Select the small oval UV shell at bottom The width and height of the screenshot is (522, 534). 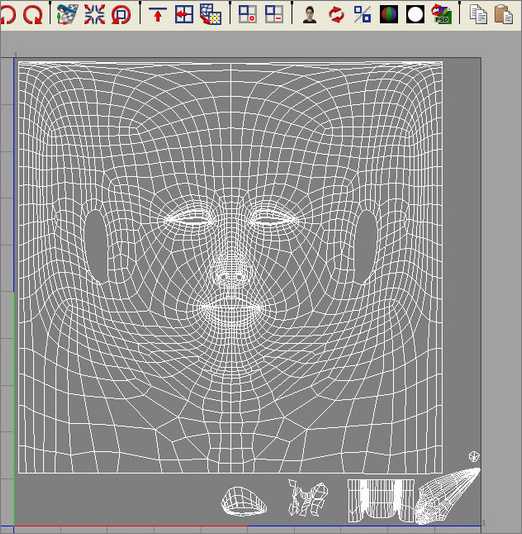pos(244,501)
